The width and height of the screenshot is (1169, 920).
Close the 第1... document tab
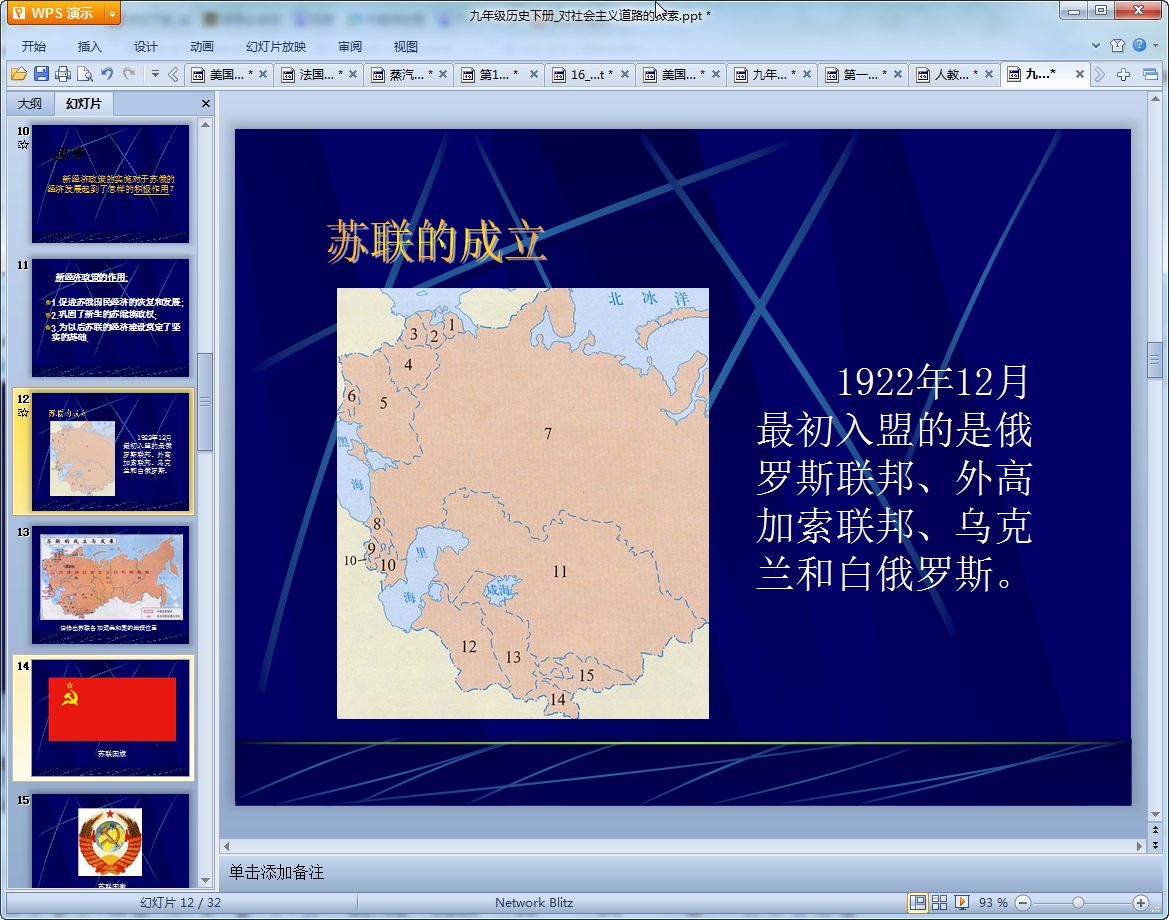click(534, 75)
